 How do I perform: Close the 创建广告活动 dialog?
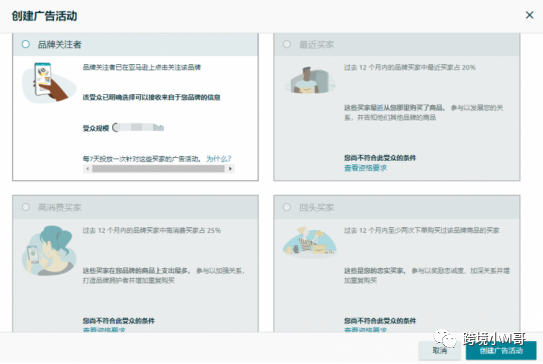529,15
